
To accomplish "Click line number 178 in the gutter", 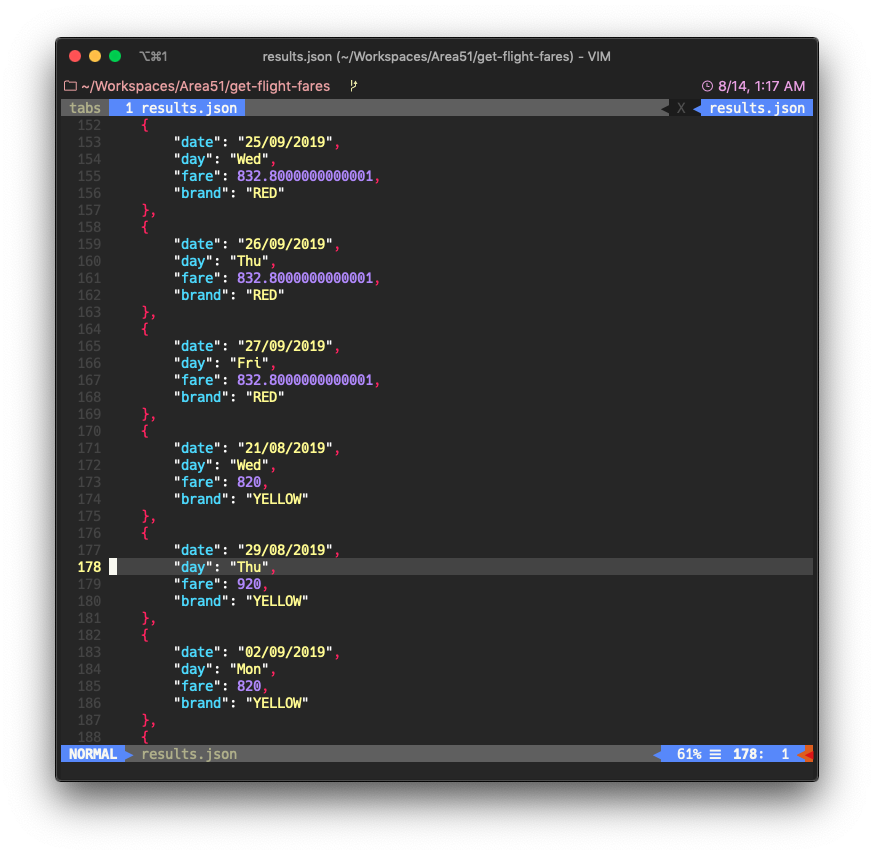I will pyautogui.click(x=89, y=567).
